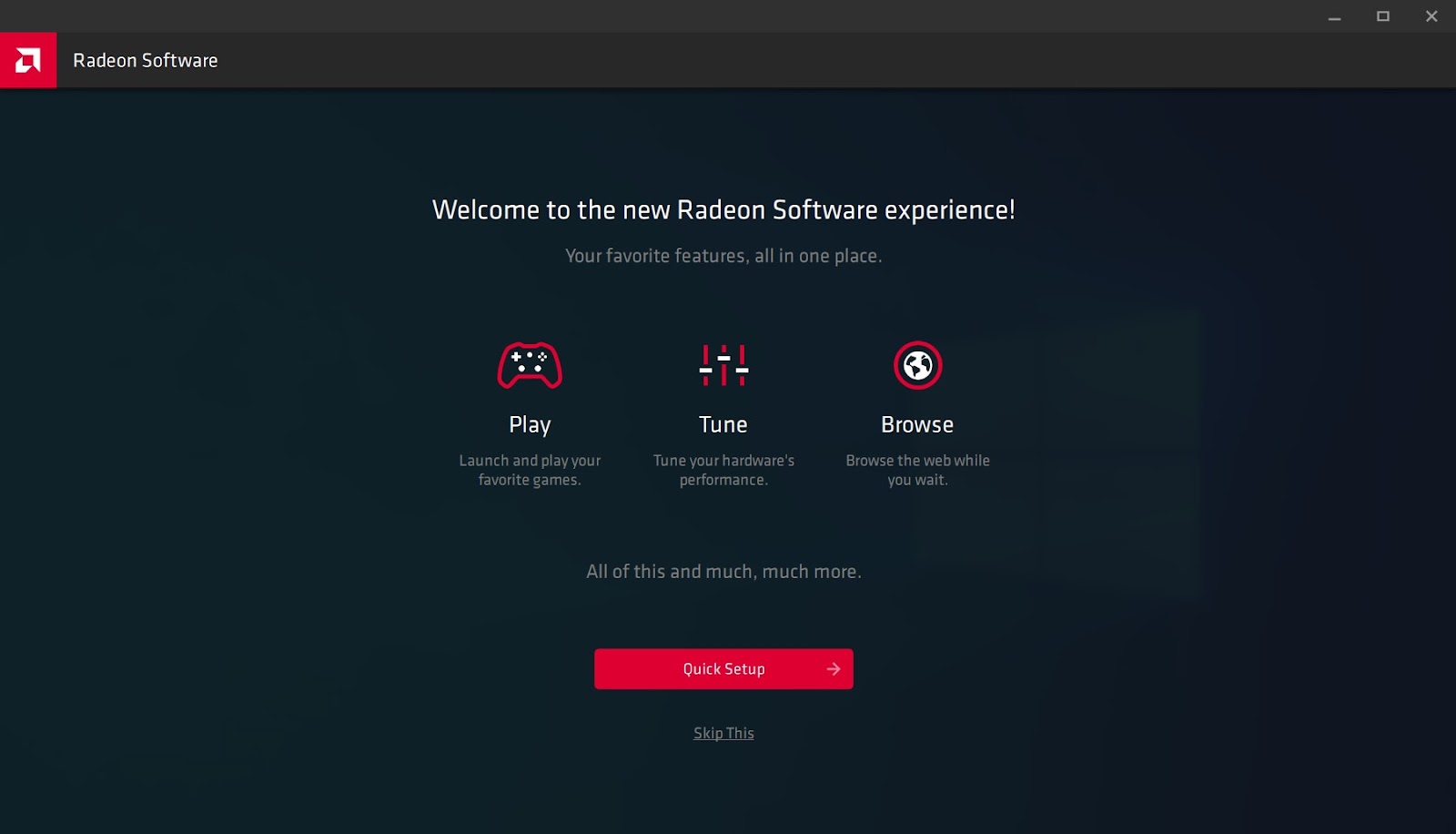Click the 'Welcome to the new Radeon Software experience!' heading

pos(723,210)
